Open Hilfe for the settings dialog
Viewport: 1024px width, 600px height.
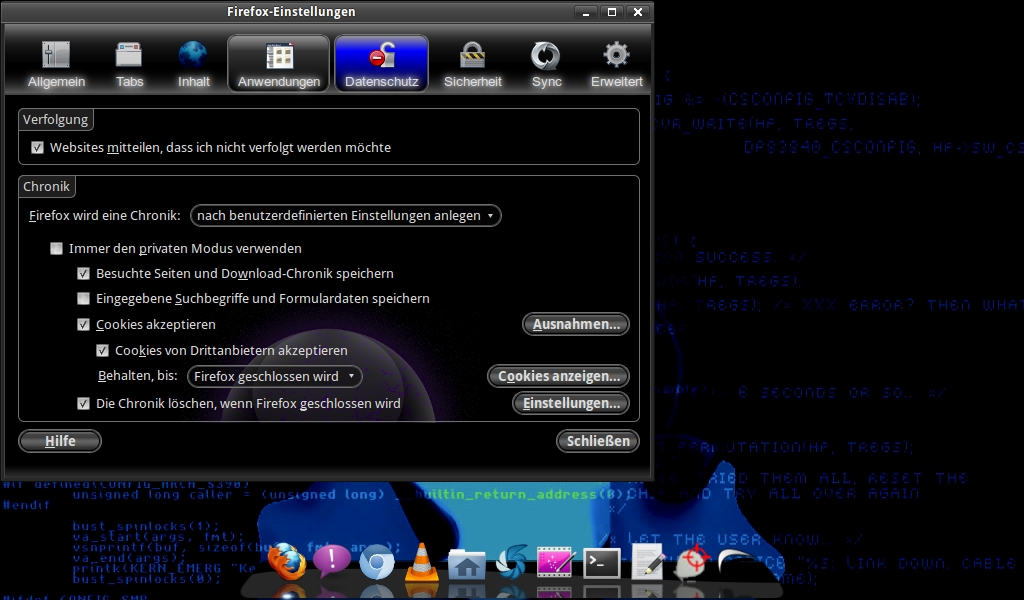click(x=60, y=441)
